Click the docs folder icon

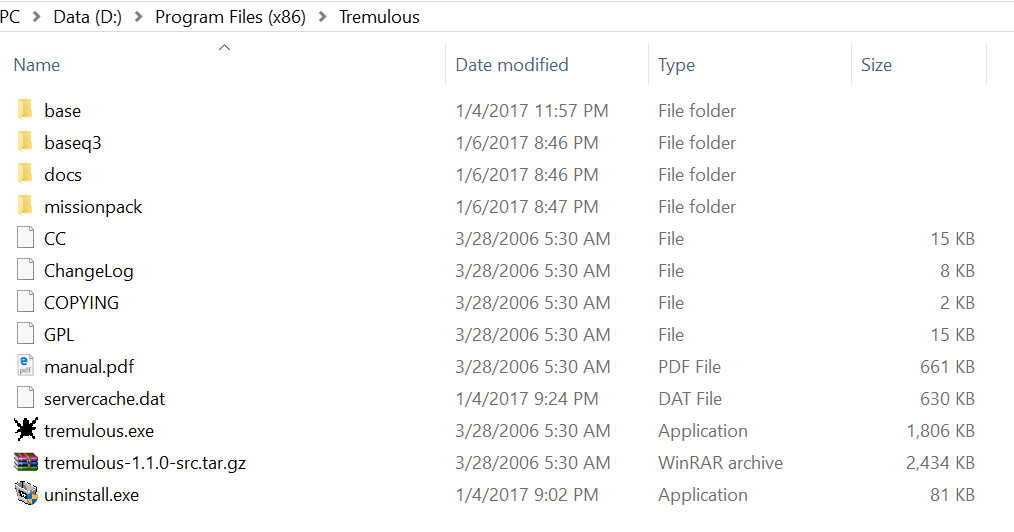tap(26, 174)
